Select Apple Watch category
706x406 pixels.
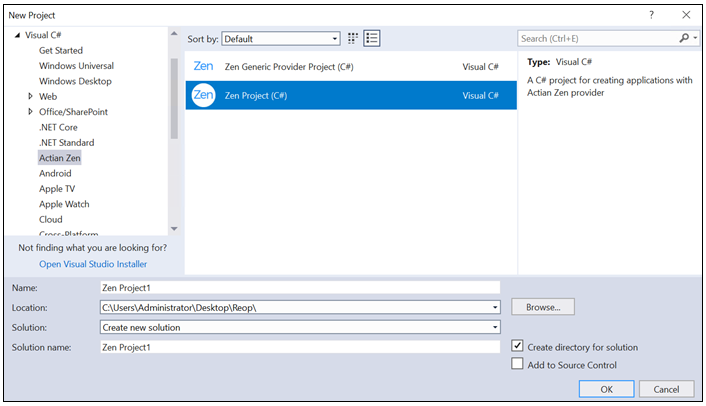[64, 204]
